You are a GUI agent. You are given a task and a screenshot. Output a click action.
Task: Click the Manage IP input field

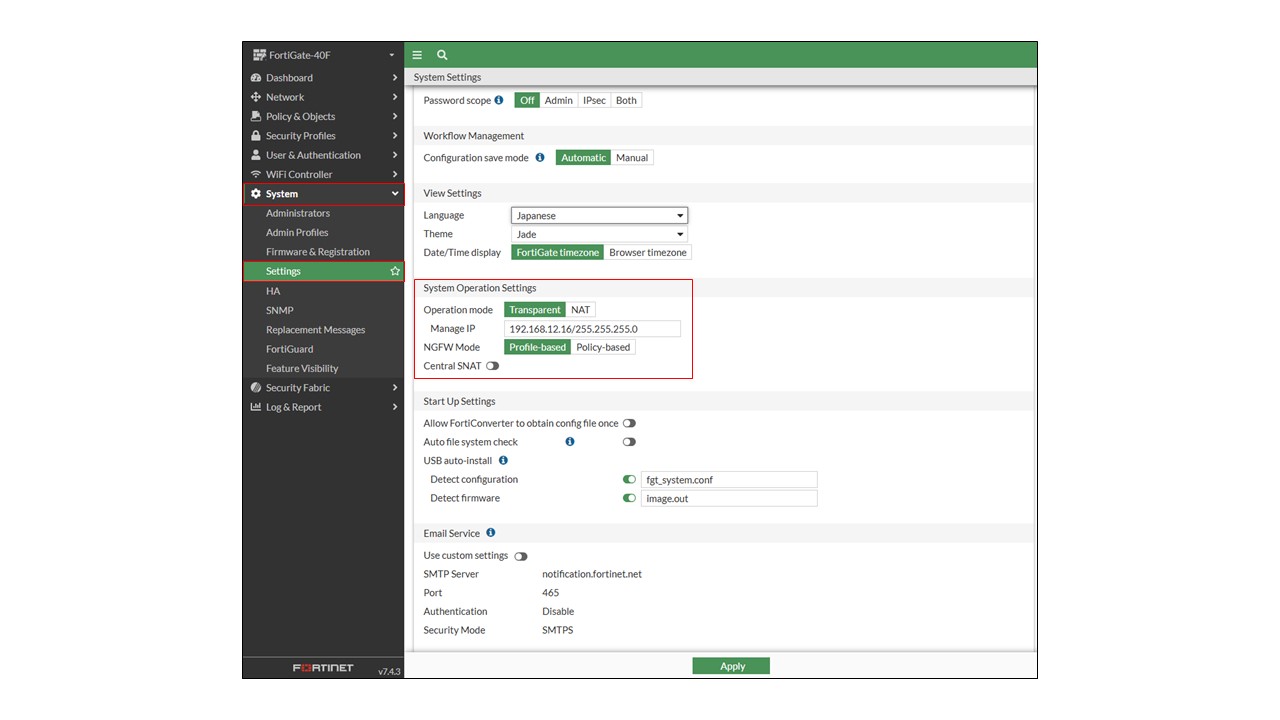tap(592, 329)
